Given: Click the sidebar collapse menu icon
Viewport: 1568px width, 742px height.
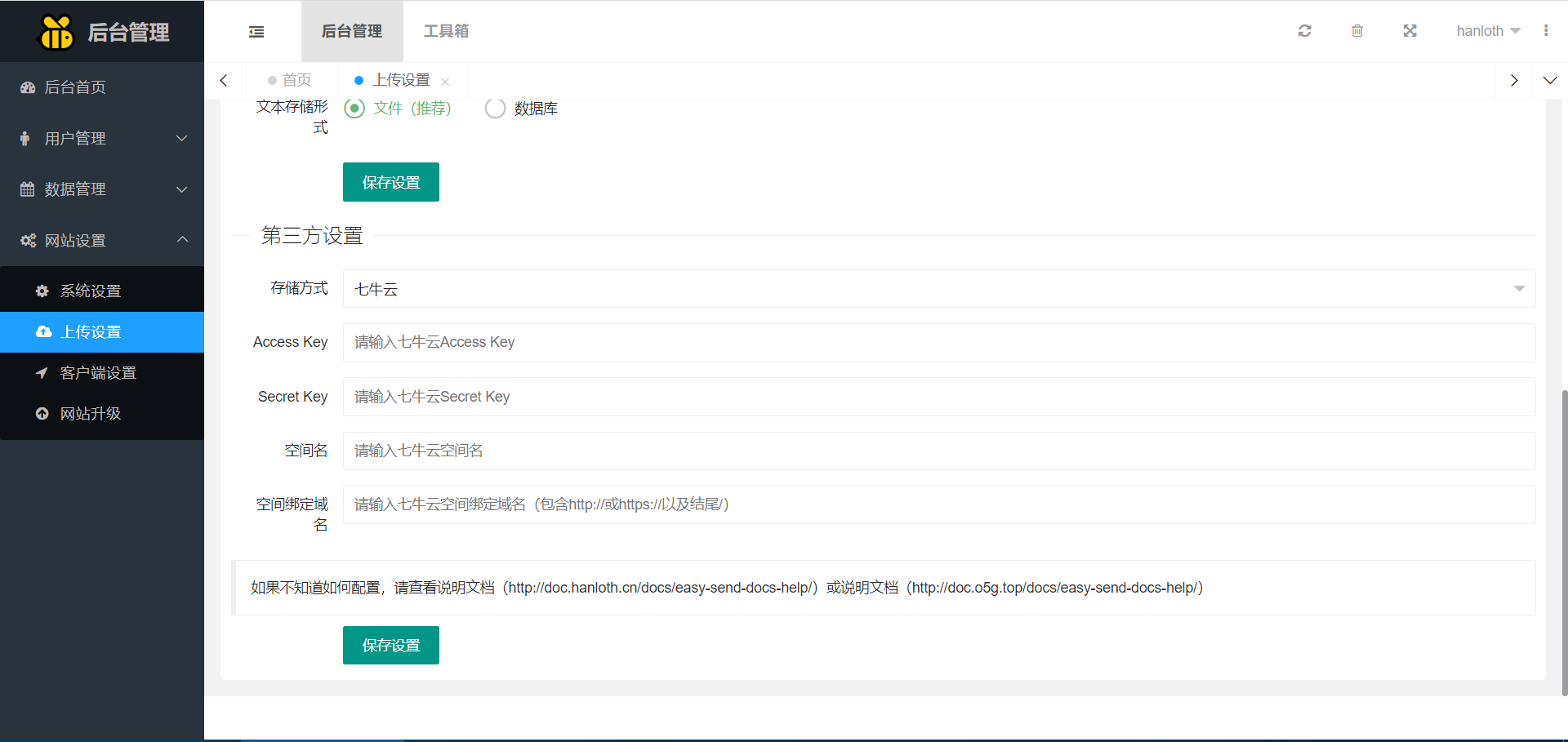Looking at the screenshot, I should tap(256, 32).
